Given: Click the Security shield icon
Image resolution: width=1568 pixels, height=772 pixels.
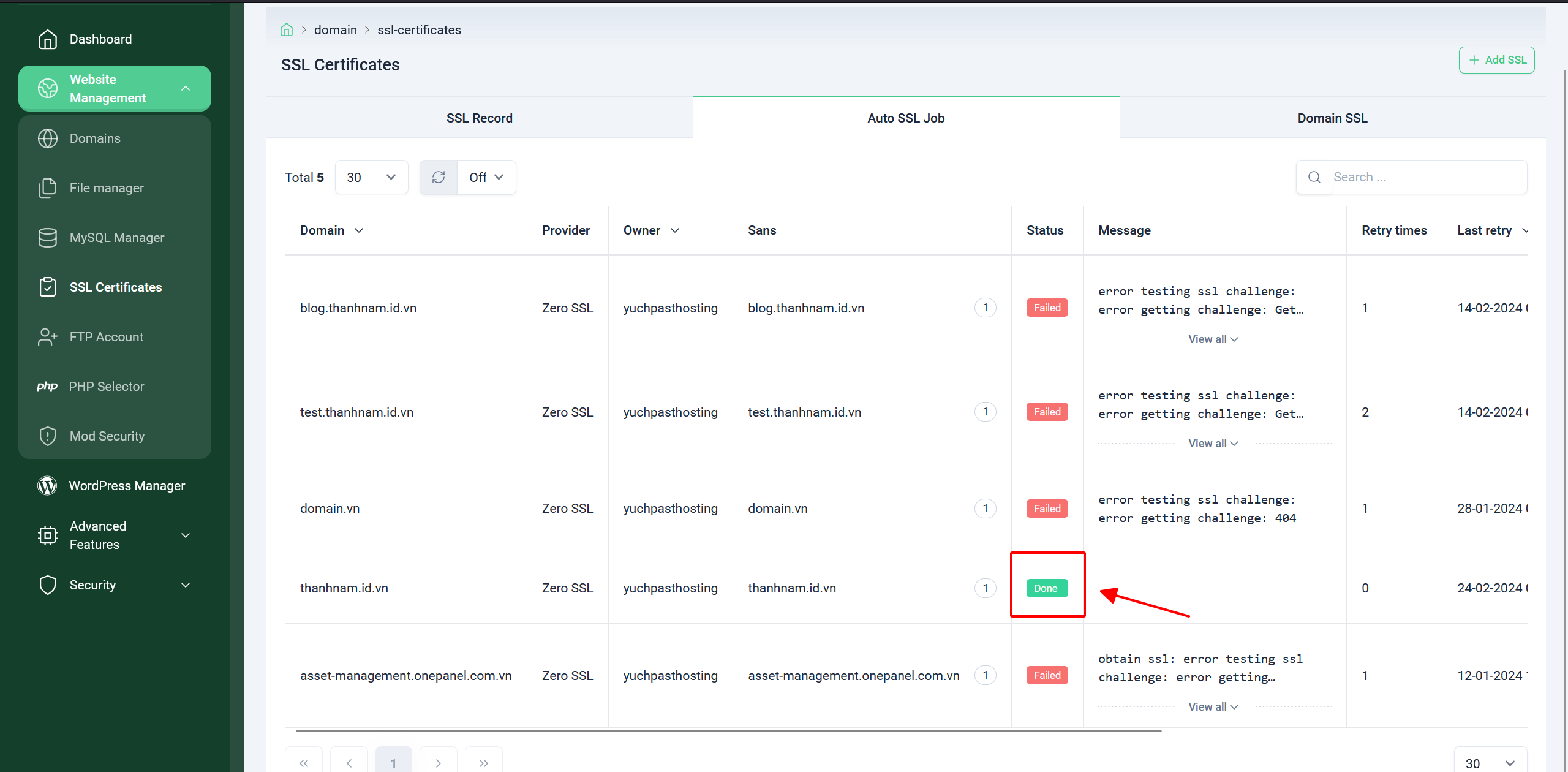Looking at the screenshot, I should 48,585.
